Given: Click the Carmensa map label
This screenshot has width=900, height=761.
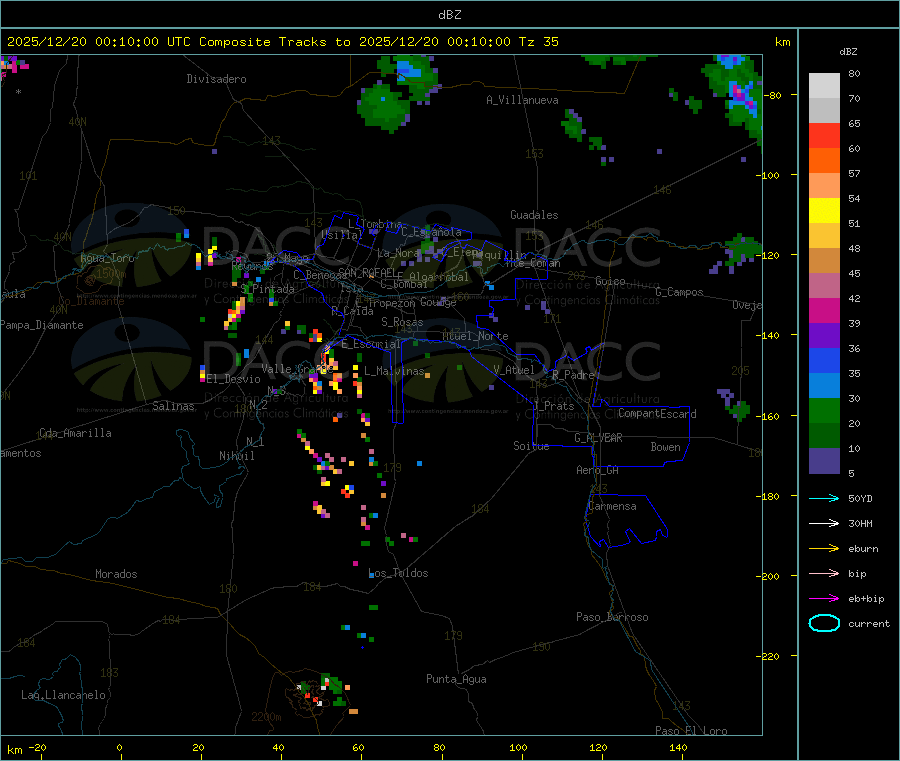Looking at the screenshot, I should click(612, 506).
